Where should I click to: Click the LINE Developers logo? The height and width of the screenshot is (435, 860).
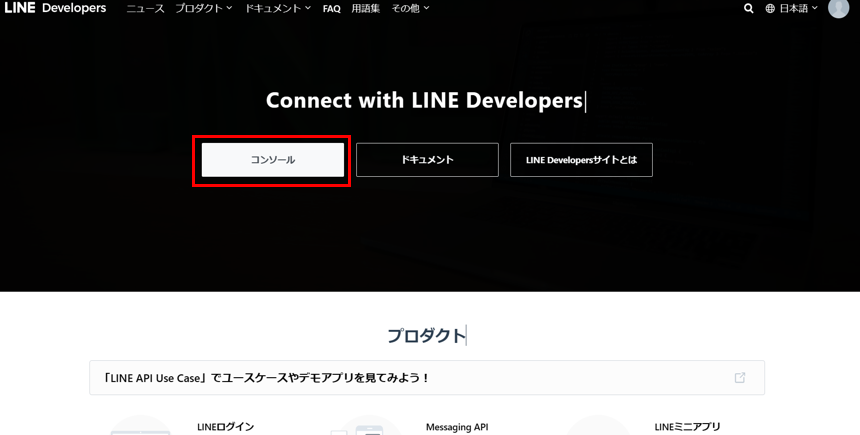(x=55, y=8)
